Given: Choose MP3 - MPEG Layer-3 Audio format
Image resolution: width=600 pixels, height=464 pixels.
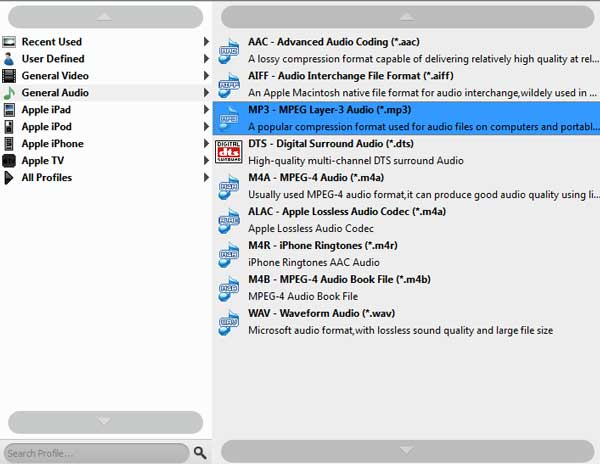Looking at the screenshot, I should point(406,118).
